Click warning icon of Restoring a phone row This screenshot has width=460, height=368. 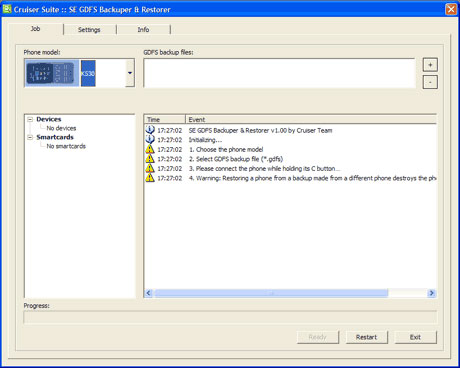[150, 178]
